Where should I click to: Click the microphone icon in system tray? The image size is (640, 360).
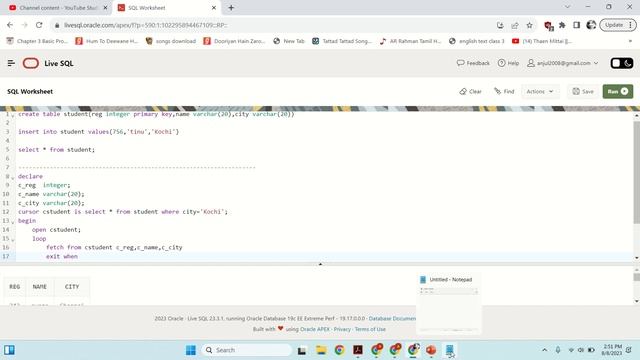558,350
